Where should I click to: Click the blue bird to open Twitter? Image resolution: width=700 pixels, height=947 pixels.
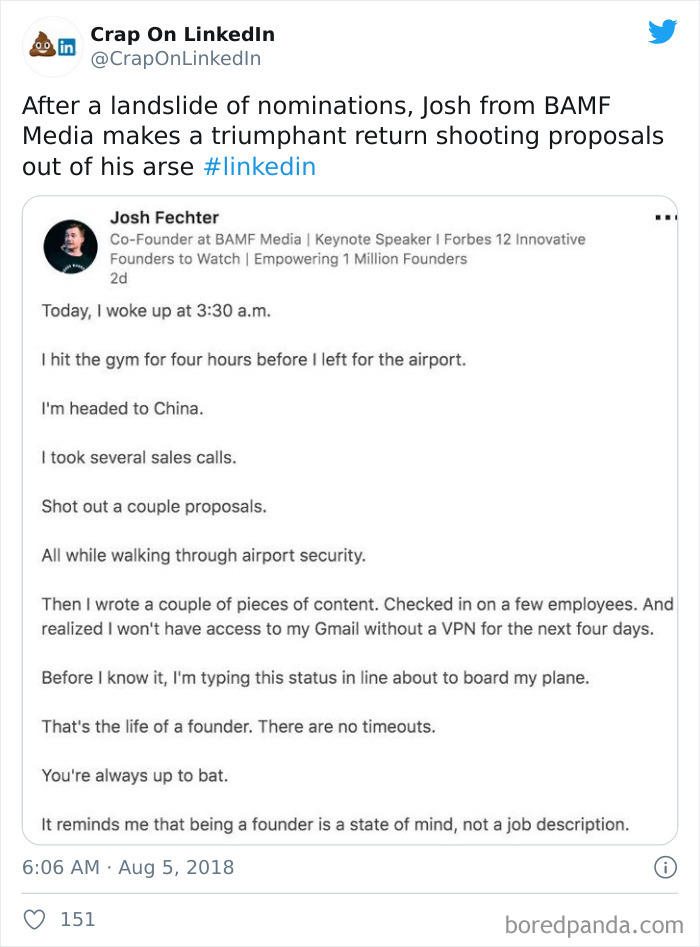[662, 32]
